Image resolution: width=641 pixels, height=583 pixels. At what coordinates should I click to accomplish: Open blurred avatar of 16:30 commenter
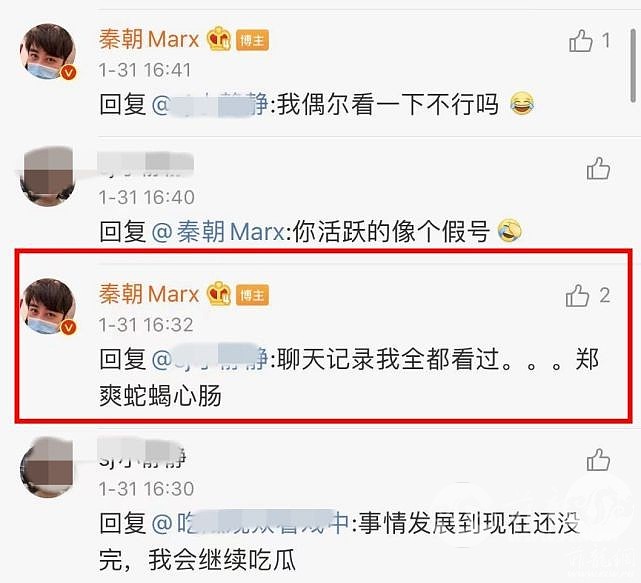tap(48, 467)
